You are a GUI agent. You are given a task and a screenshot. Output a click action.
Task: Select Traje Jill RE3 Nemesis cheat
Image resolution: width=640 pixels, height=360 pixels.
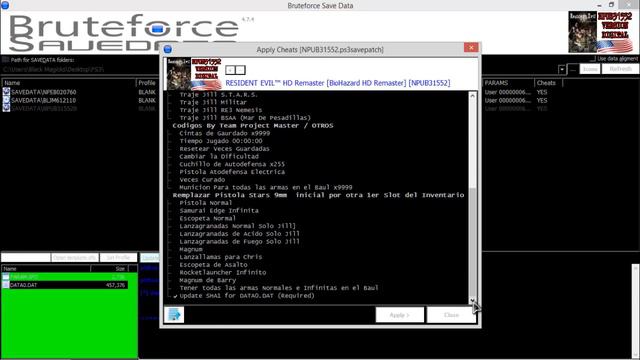coord(220,110)
